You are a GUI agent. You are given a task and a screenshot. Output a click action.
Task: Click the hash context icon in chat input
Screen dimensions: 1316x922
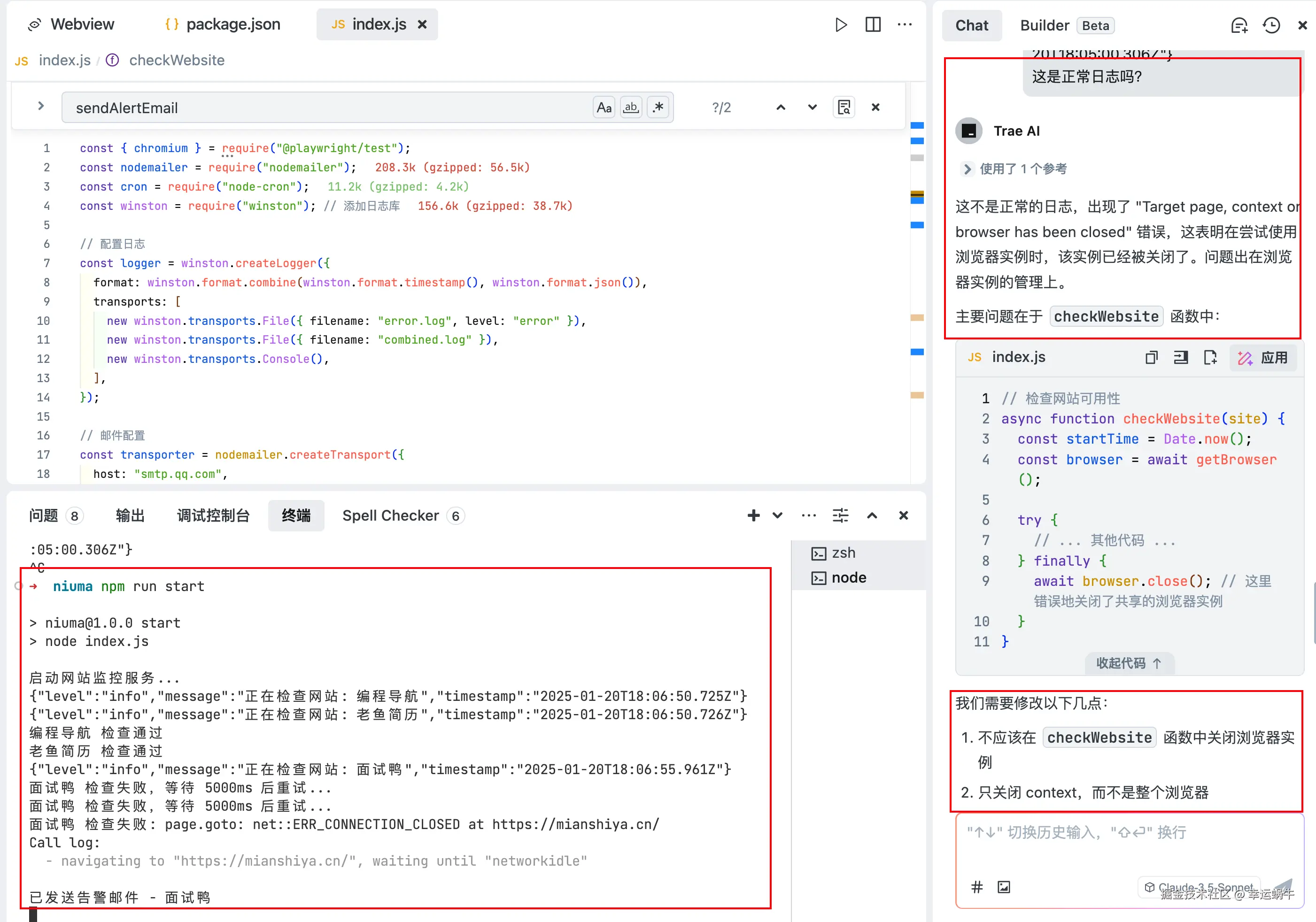click(977, 886)
